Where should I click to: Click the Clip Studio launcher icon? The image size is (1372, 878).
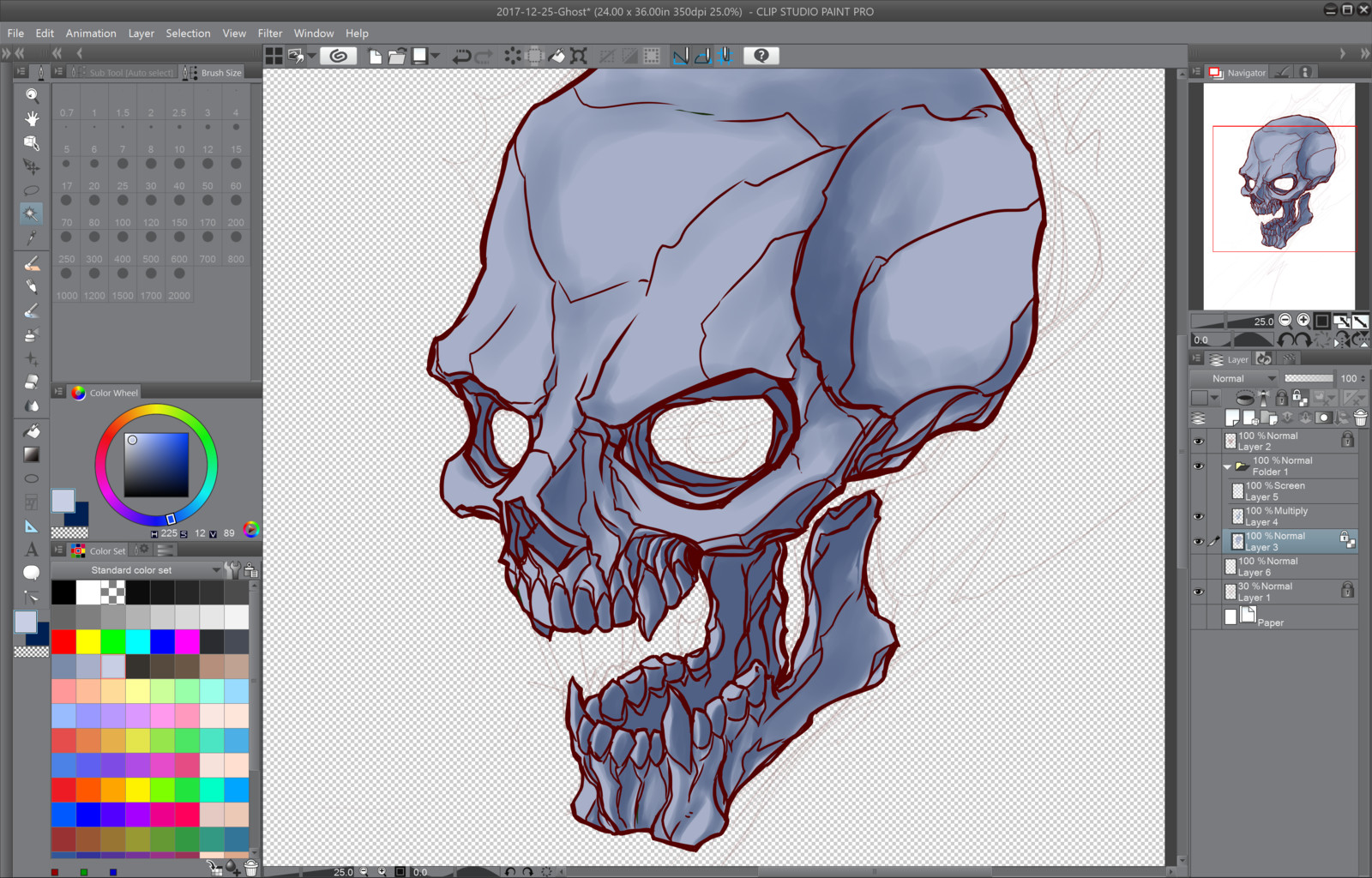click(339, 56)
